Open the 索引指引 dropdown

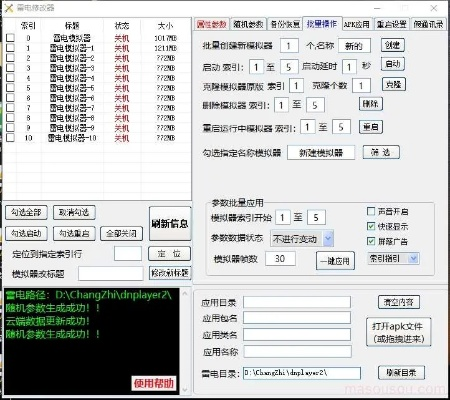(x=393, y=258)
